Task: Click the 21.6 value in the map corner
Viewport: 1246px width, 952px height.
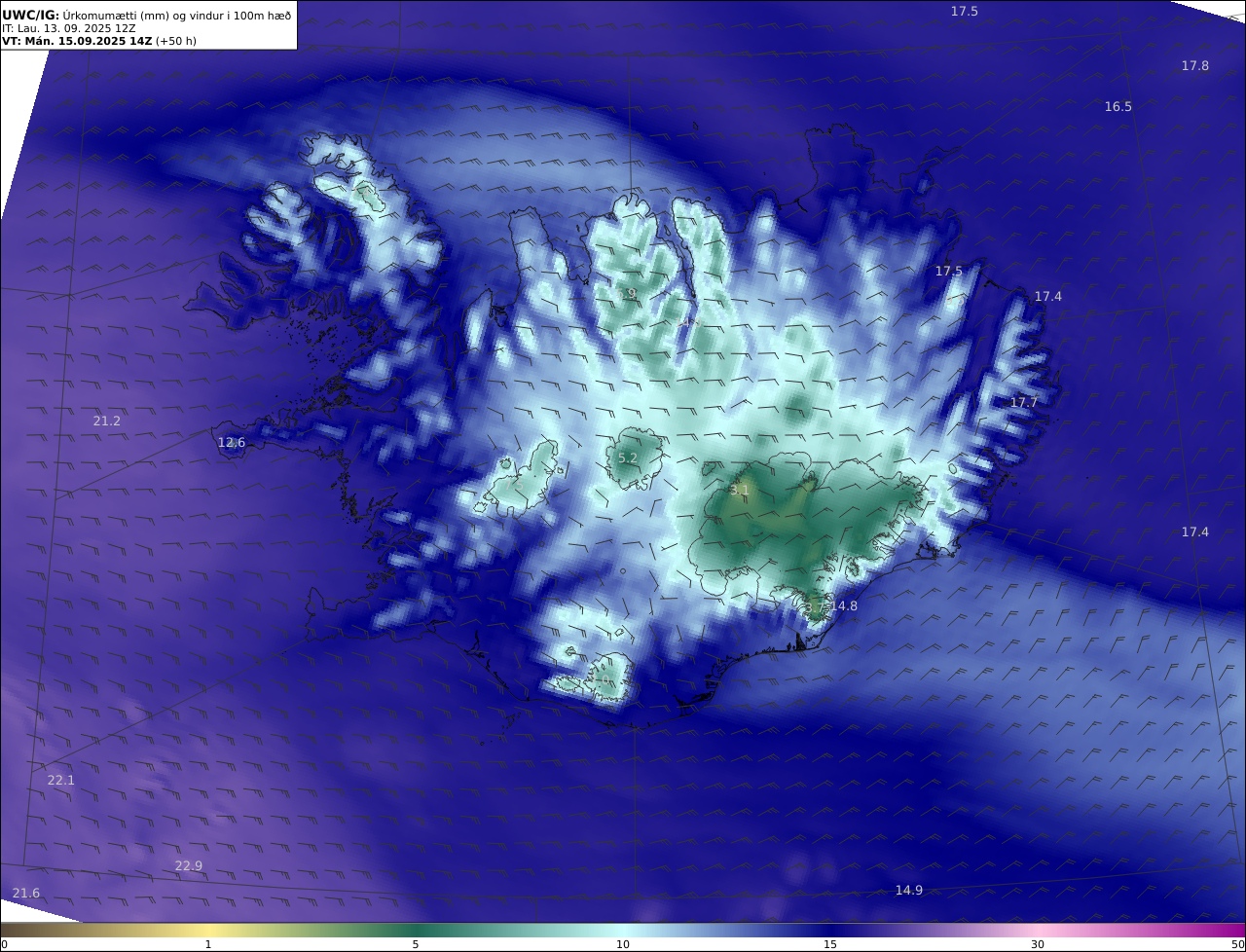Action: 26,894
